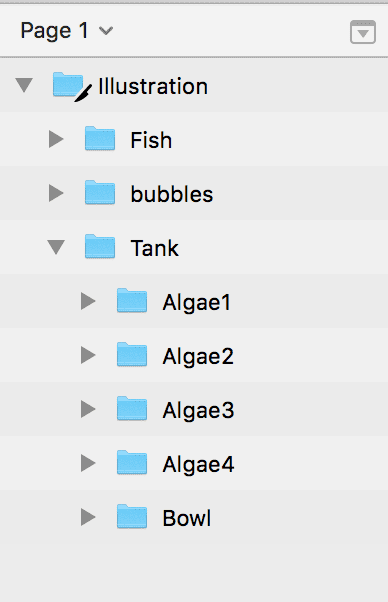The height and width of the screenshot is (602, 388).
Task: Select the Algae2 layer name
Action: tap(198, 357)
